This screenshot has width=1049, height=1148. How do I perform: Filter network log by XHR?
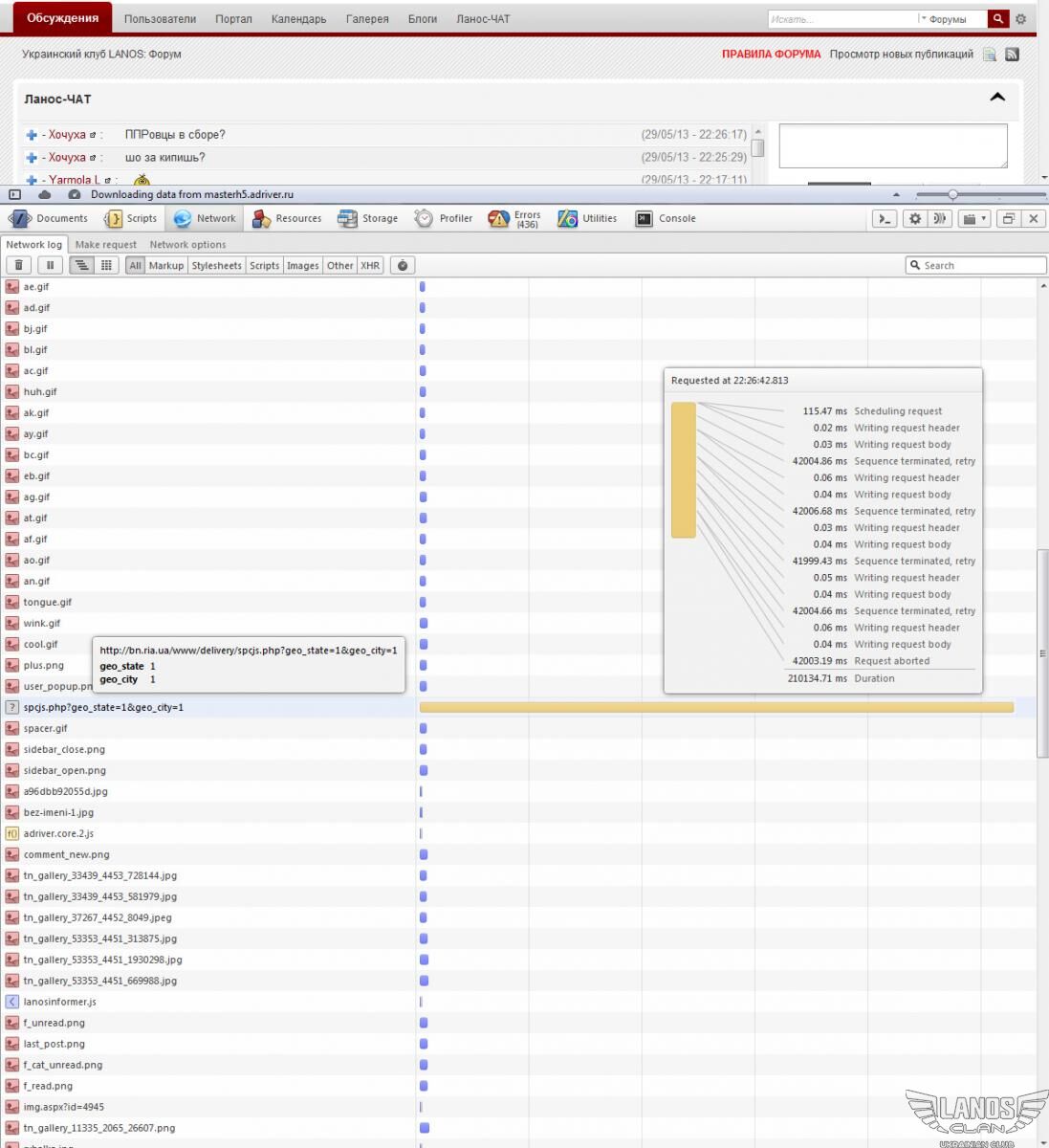click(370, 265)
